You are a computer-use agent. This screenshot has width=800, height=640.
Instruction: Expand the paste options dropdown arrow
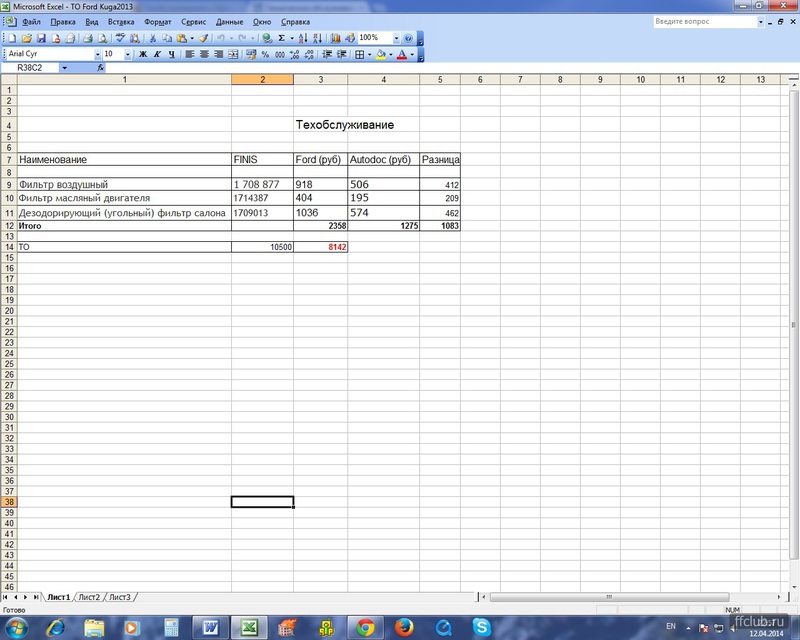(x=192, y=38)
